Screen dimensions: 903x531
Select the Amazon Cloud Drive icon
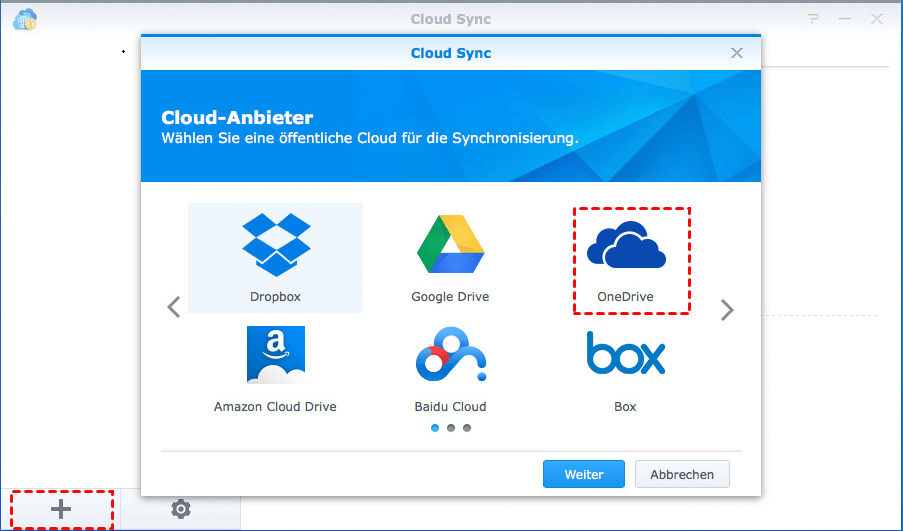pyautogui.click(x=276, y=355)
